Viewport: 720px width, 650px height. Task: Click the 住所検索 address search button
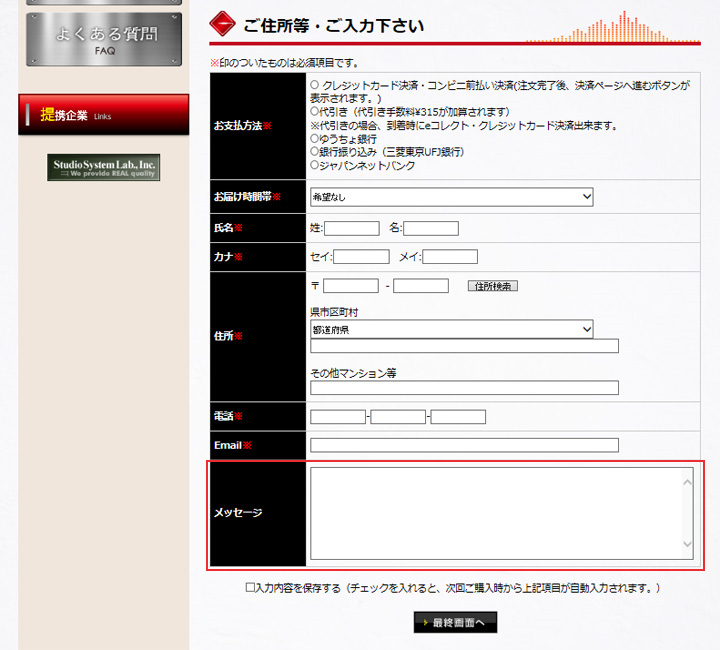[492, 286]
